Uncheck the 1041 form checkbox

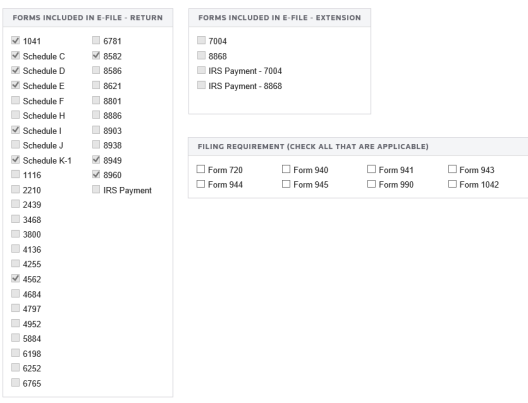coord(15,40)
